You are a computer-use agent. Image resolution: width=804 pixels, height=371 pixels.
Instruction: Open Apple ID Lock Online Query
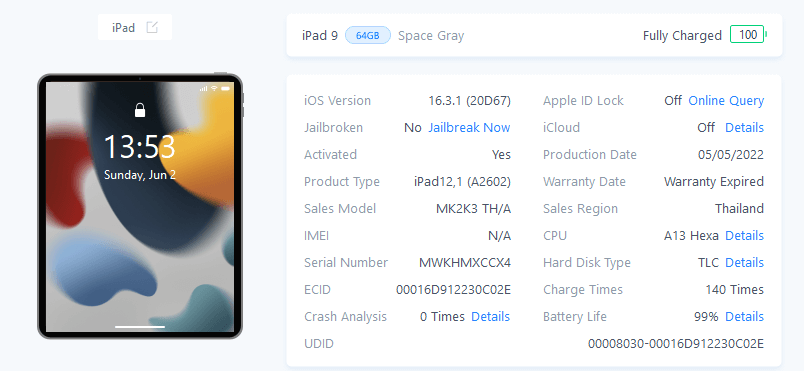[x=726, y=100]
